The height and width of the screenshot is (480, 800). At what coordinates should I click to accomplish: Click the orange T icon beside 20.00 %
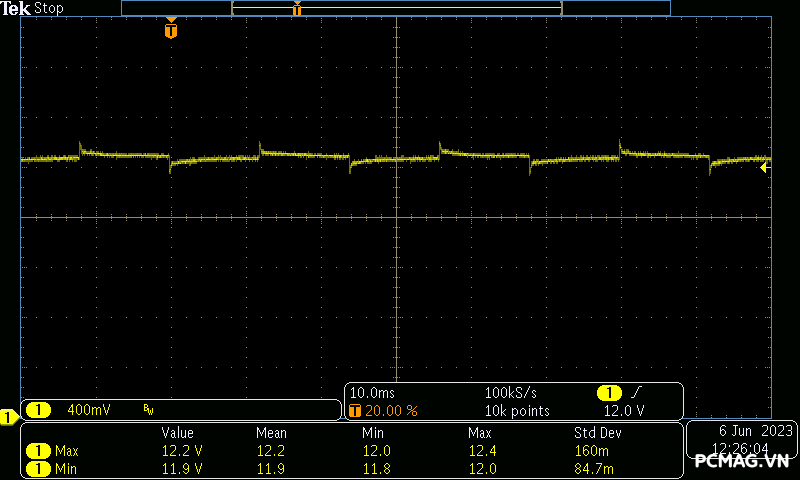354,411
